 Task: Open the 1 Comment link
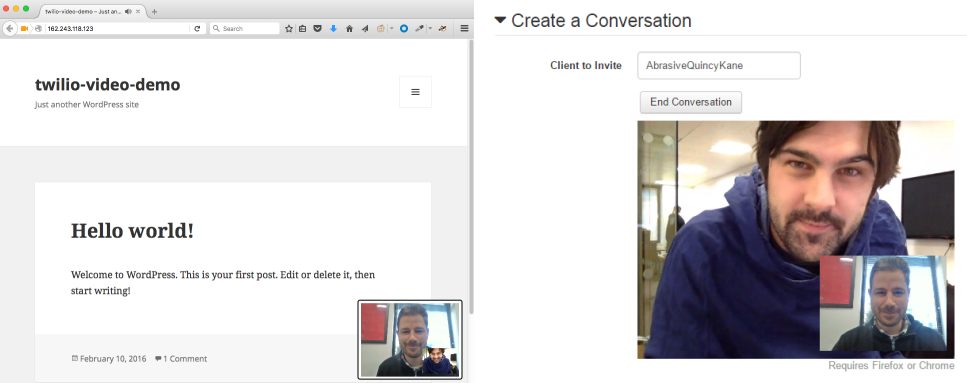click(185, 358)
